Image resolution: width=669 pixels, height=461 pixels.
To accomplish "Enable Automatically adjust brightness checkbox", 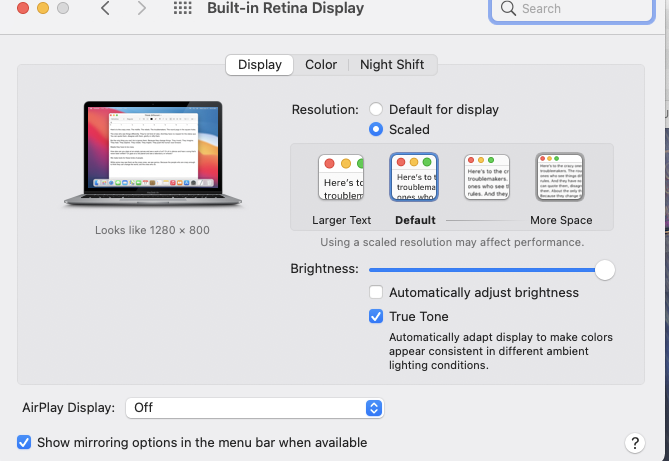I will click(376, 292).
